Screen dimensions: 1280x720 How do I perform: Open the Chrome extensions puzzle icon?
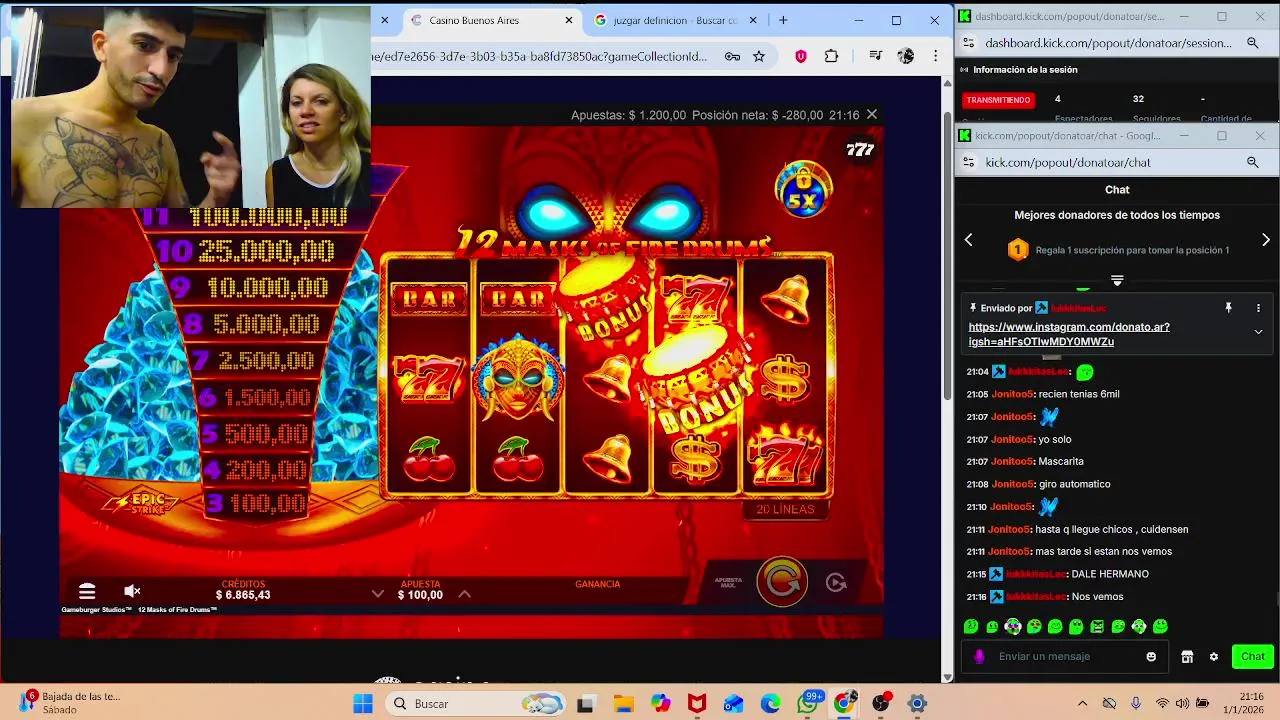(831, 56)
